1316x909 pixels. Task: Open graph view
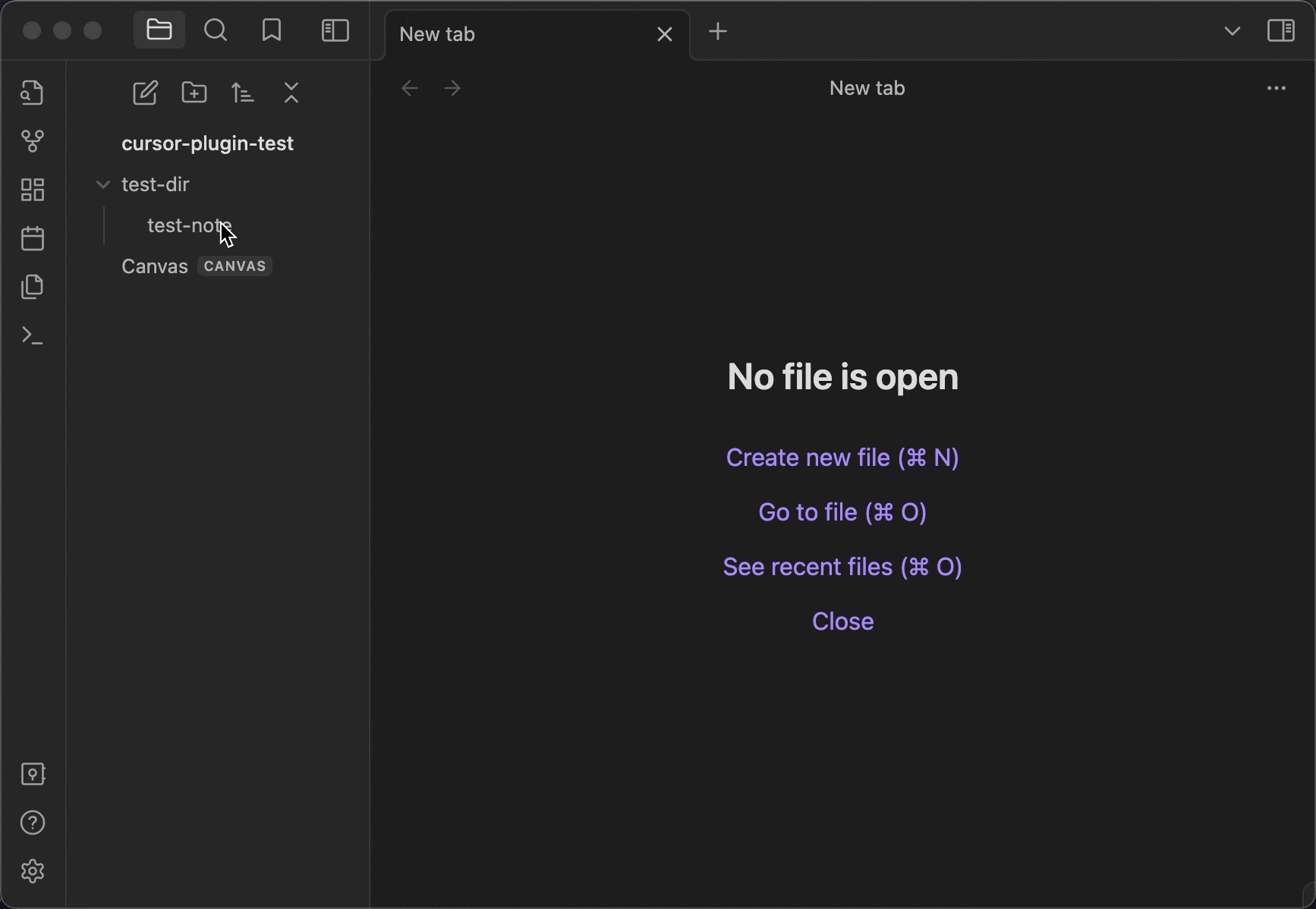pos(33,141)
